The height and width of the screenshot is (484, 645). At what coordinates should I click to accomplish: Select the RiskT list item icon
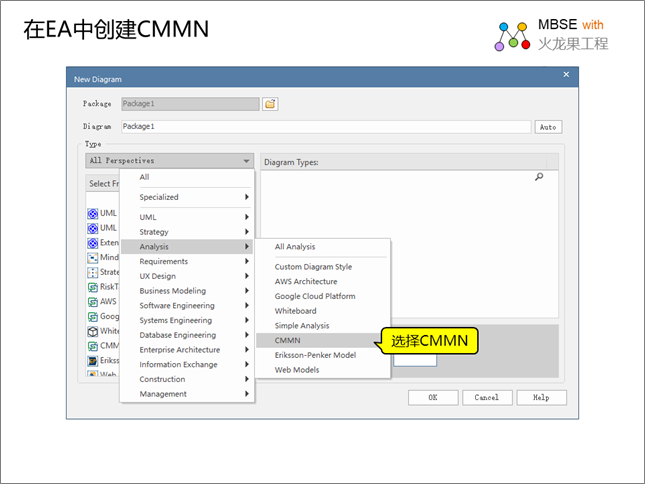(93, 287)
